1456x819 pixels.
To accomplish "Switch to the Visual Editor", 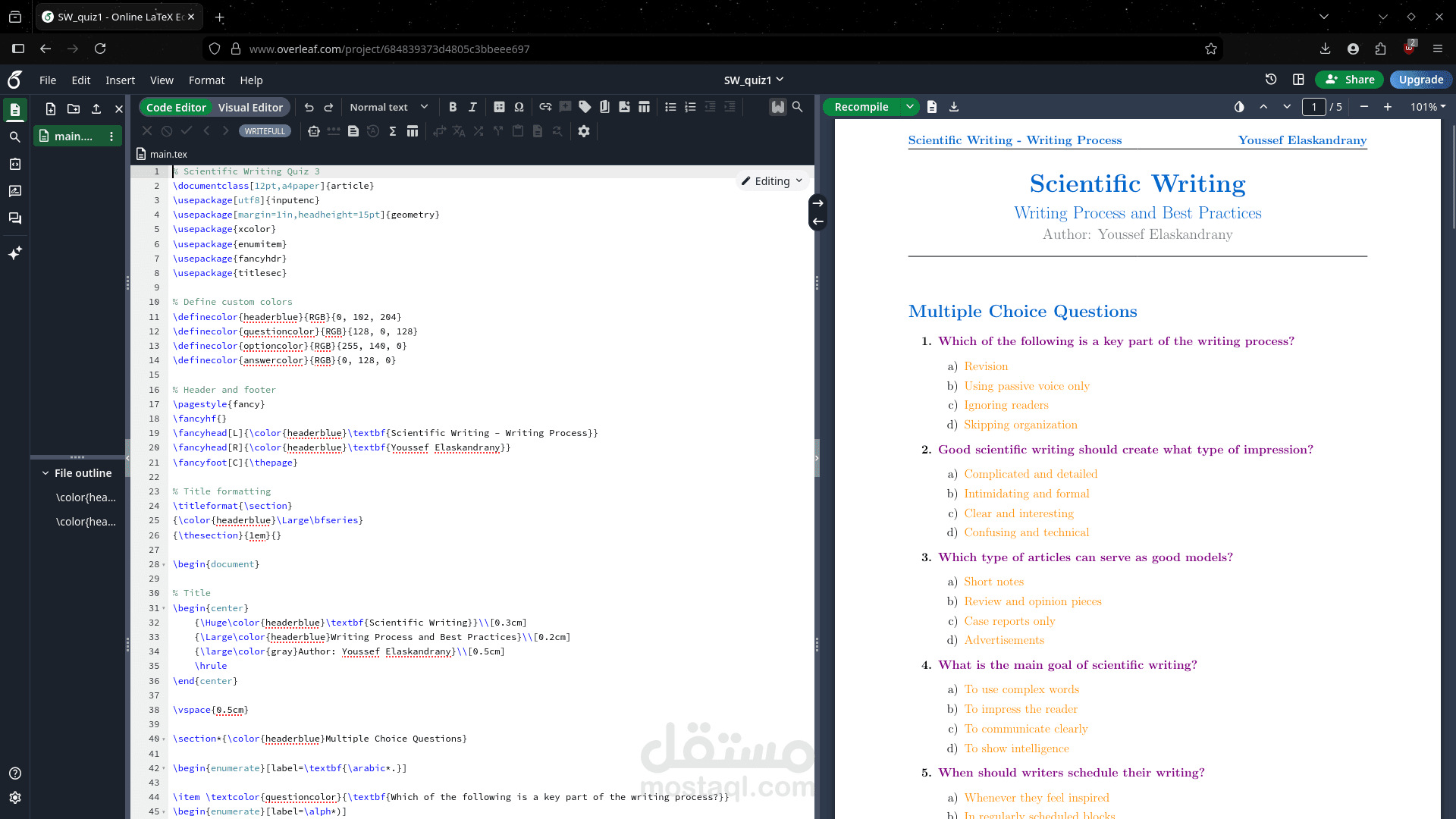I will 250,107.
